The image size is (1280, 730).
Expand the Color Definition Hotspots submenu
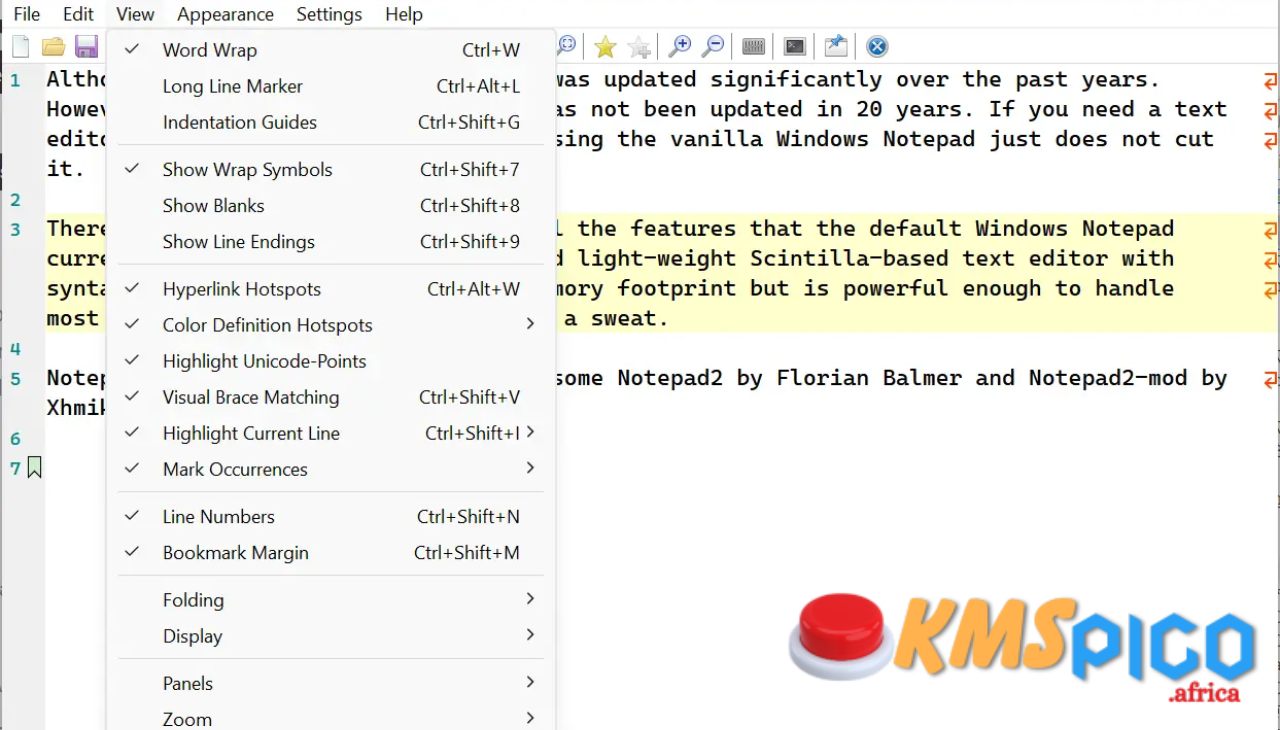coord(331,325)
